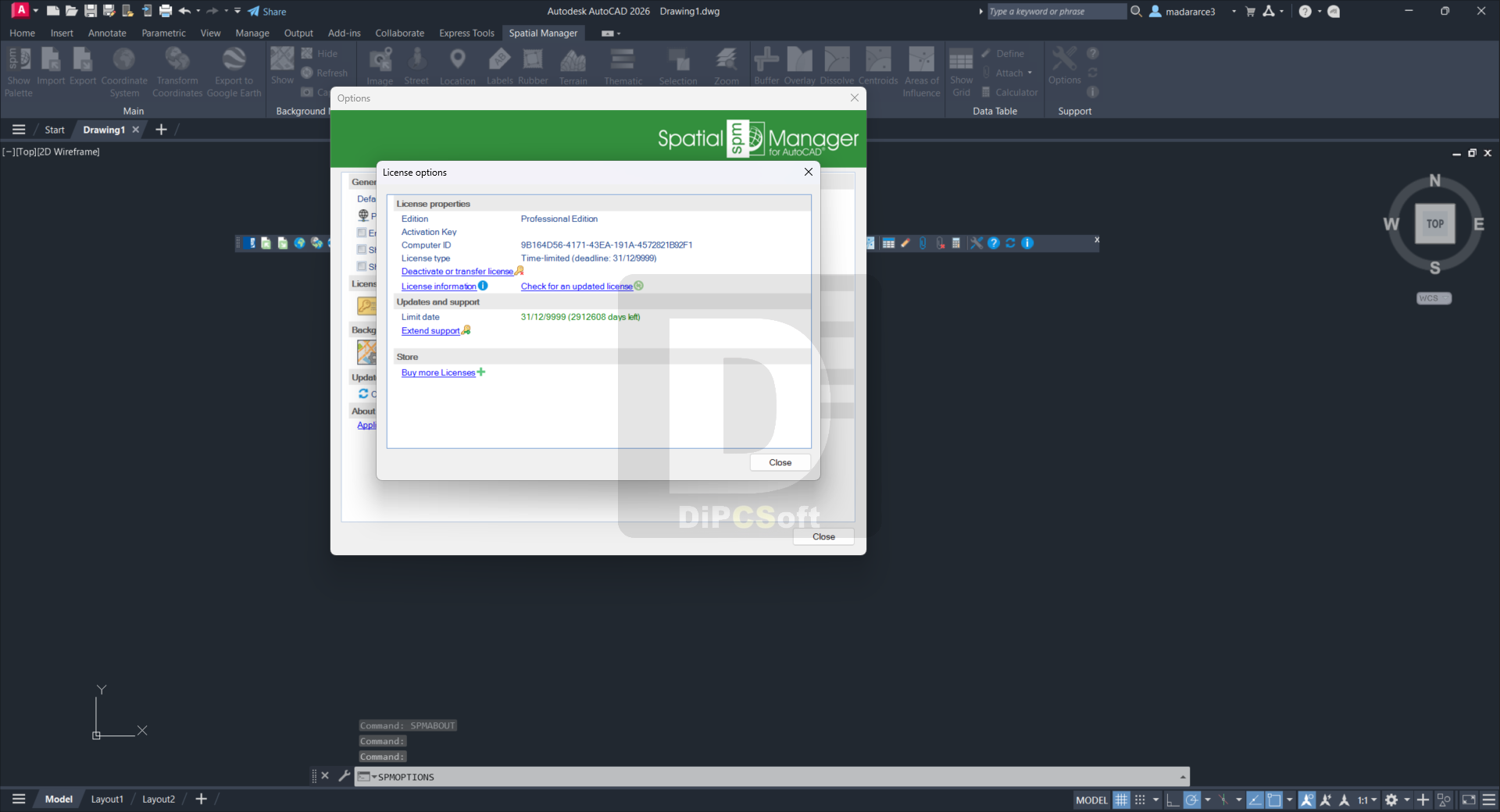
Task: Click the Clean Screen icon in status bar
Action: click(x=1469, y=800)
